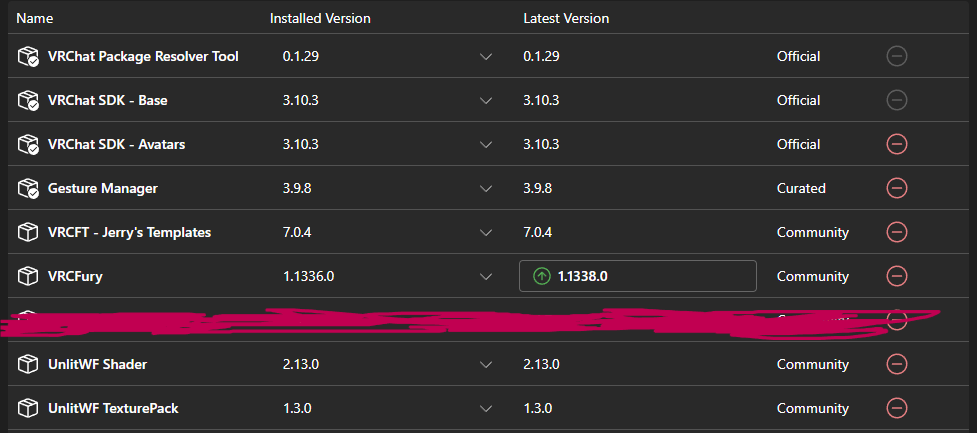The height and width of the screenshot is (433, 977).
Task: Click the green upgrade arrow for VRCFury
Action: (x=541, y=276)
